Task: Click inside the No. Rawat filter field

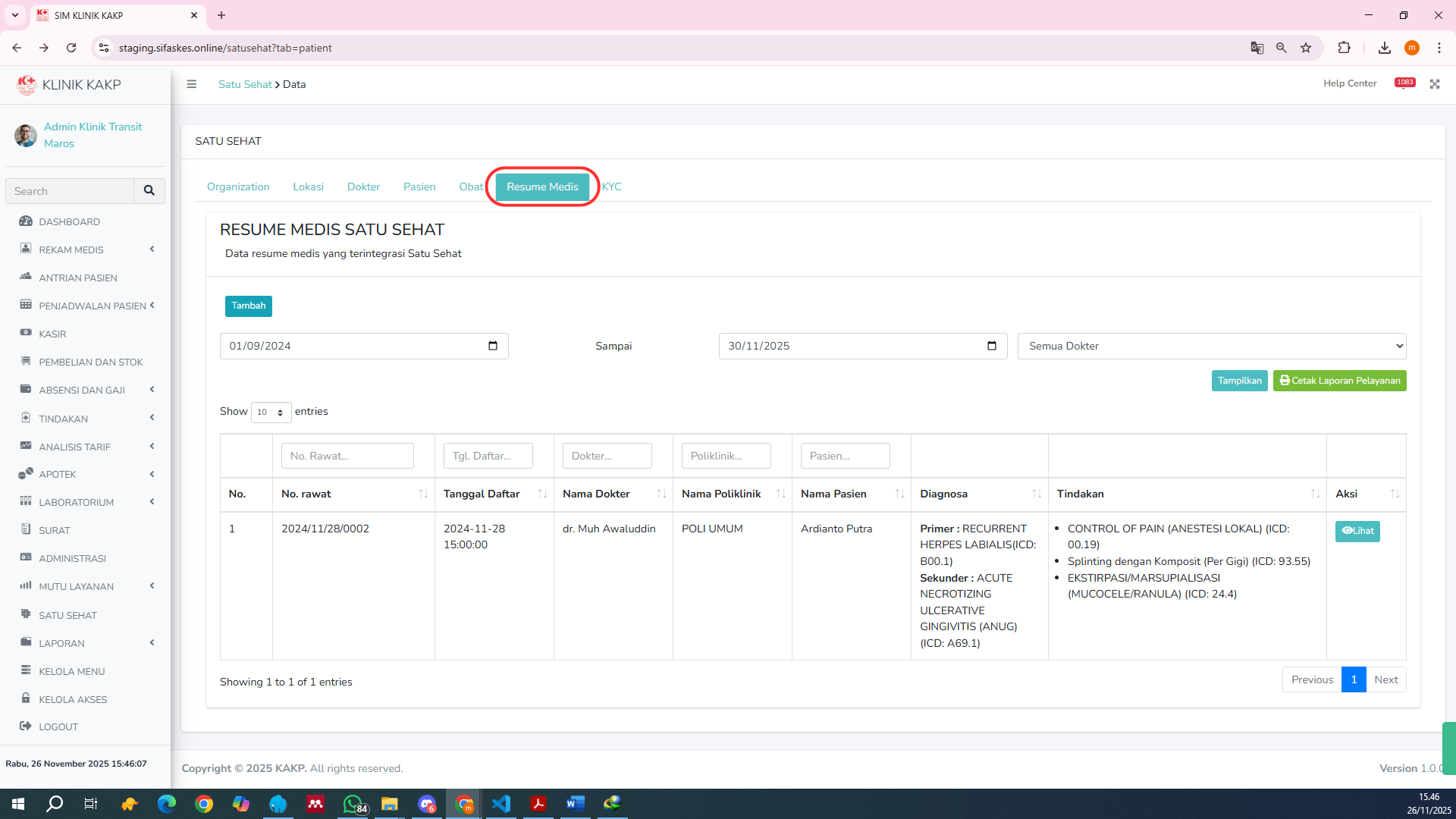Action: click(x=347, y=455)
